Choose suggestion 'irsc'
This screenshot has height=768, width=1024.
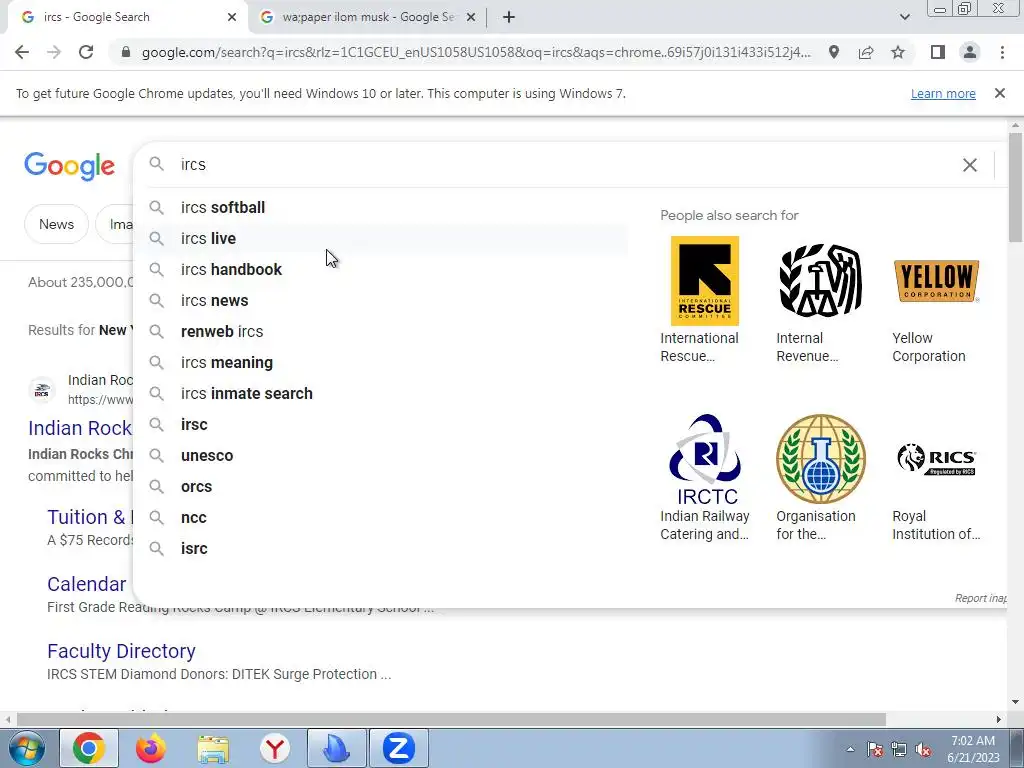click(380, 424)
